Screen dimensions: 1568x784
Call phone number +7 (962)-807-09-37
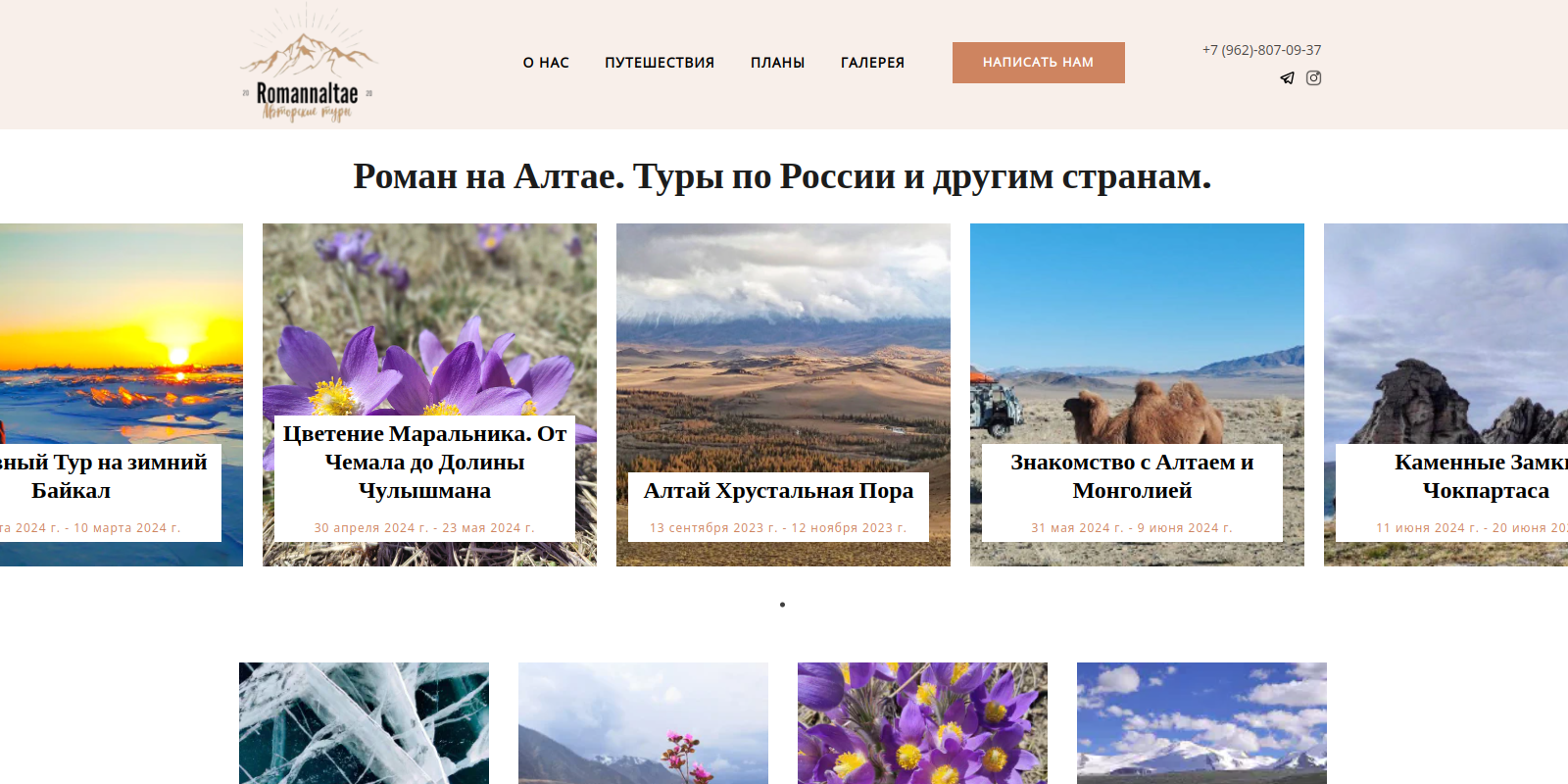tap(1262, 50)
